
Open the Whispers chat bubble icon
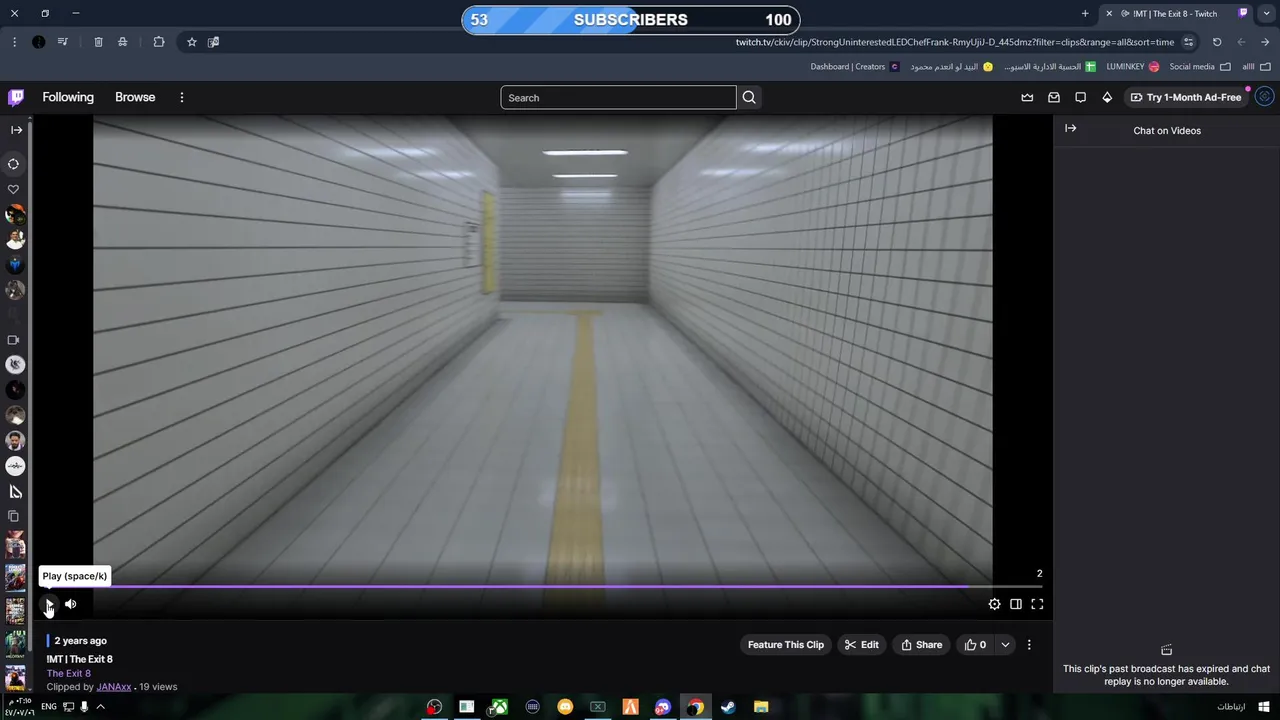coord(1080,97)
